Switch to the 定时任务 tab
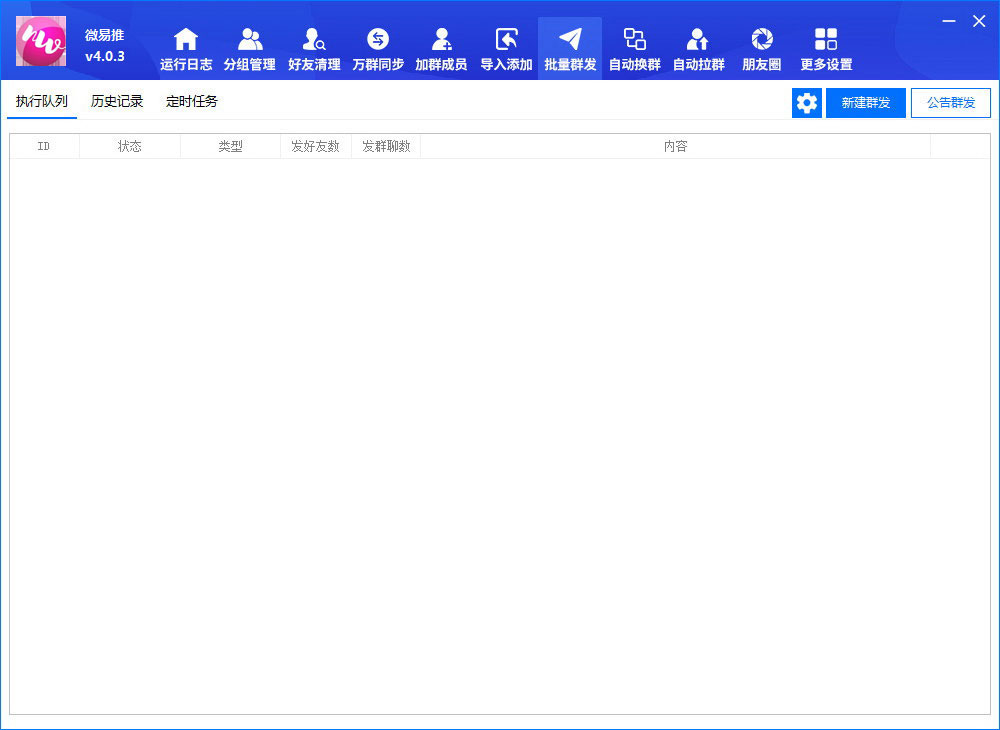Screen dimensions: 1000x730 point(192,102)
